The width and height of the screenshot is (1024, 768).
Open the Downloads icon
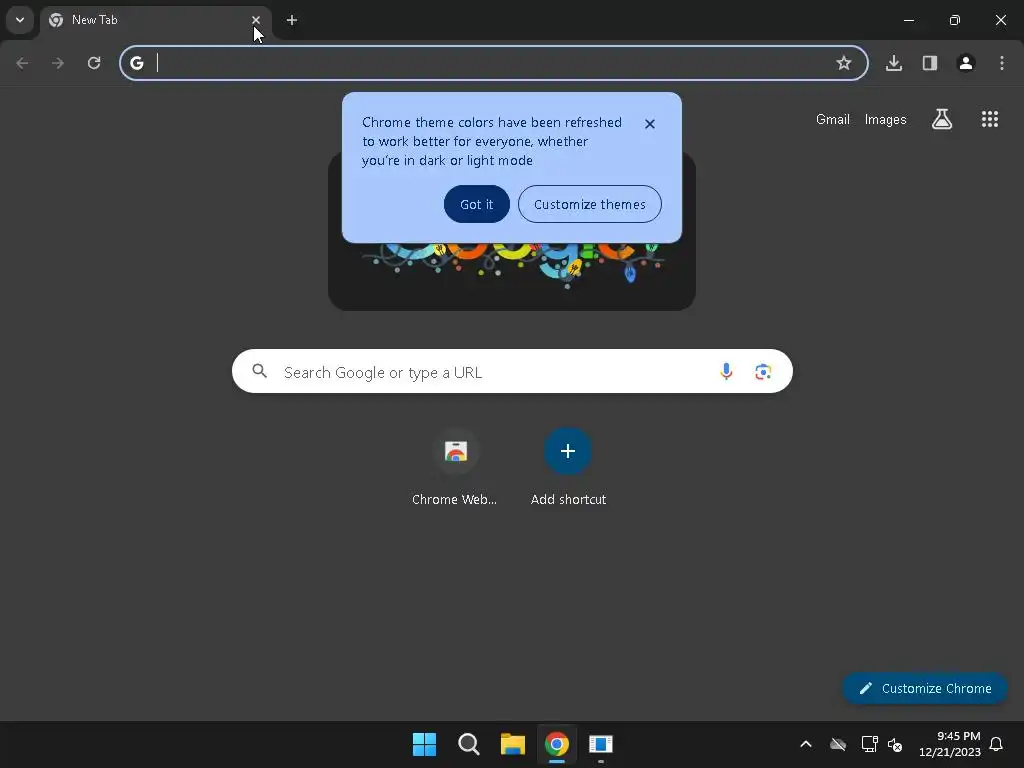(x=894, y=63)
